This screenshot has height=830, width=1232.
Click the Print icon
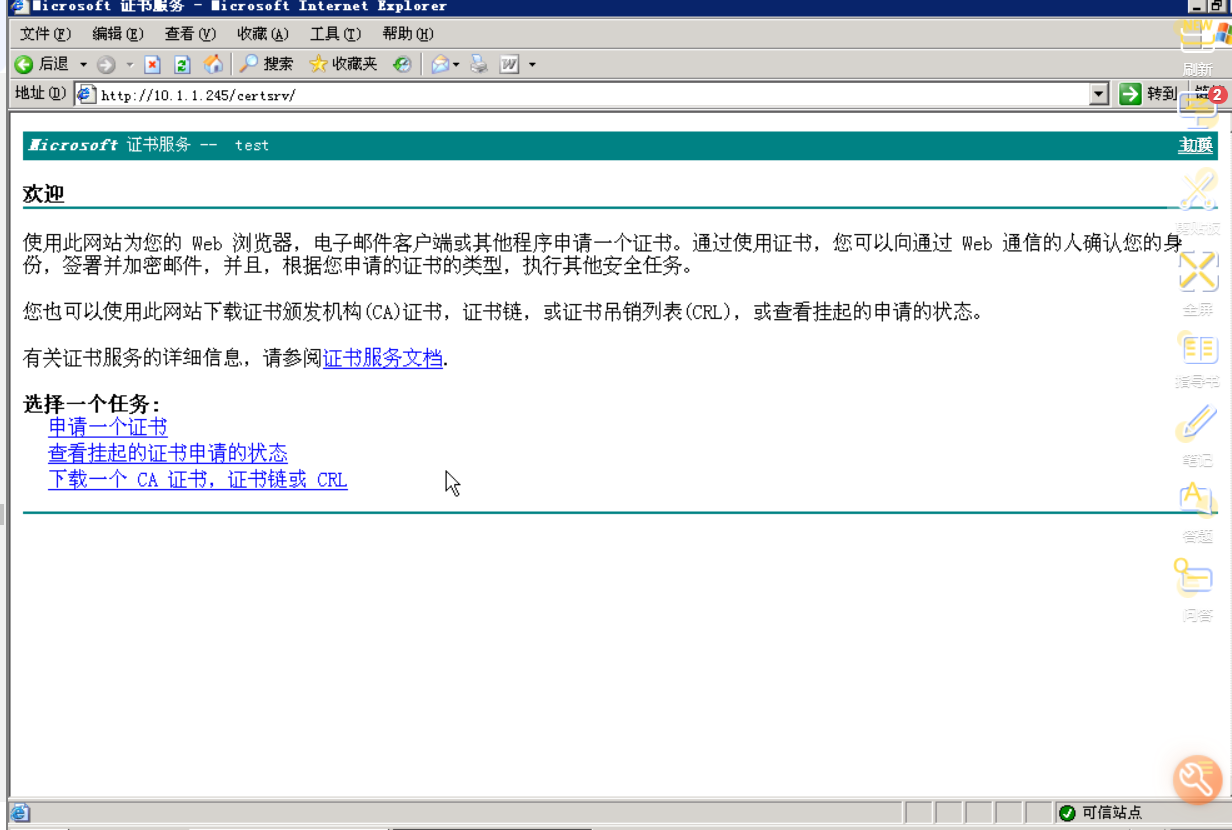point(479,64)
